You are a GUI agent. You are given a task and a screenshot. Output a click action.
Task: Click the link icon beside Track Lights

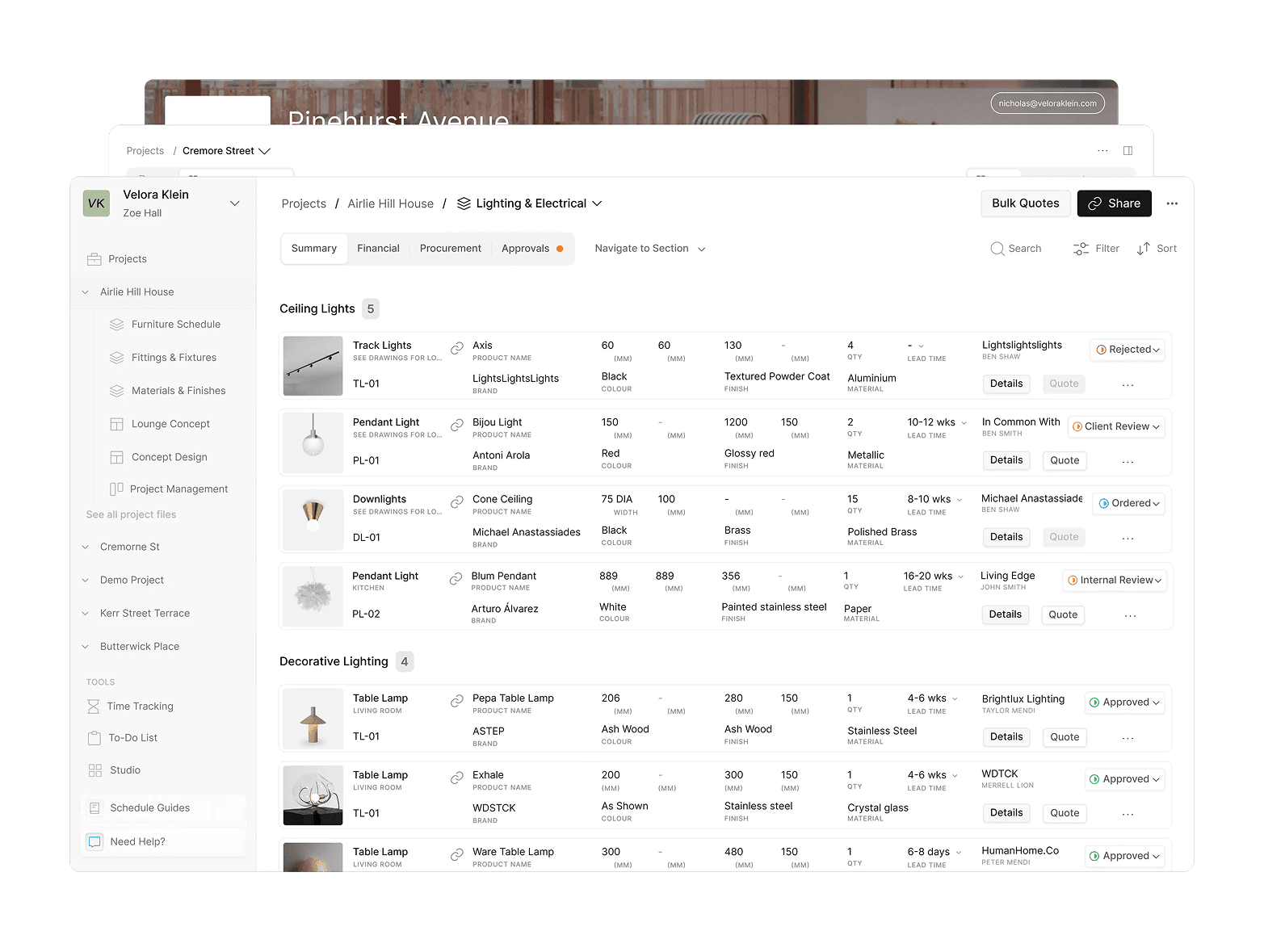coord(456,348)
